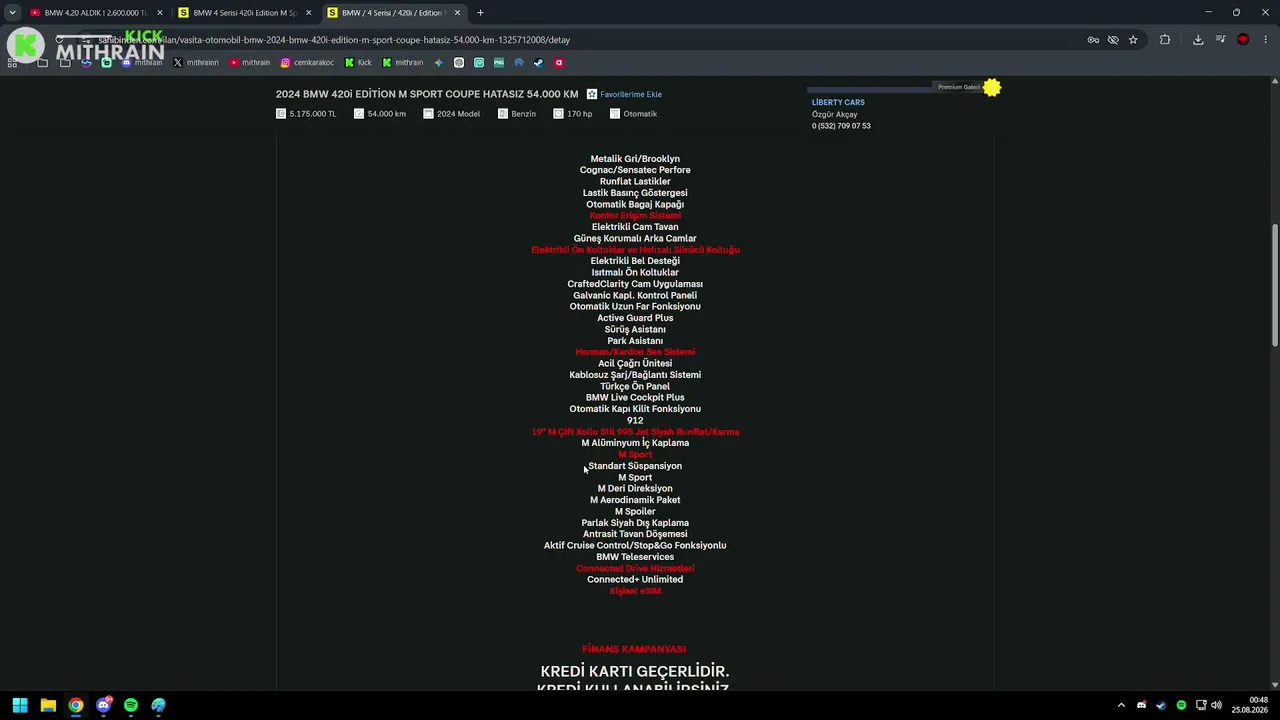
Task: Click the 54.000 km mileage text
Action: tap(386, 114)
